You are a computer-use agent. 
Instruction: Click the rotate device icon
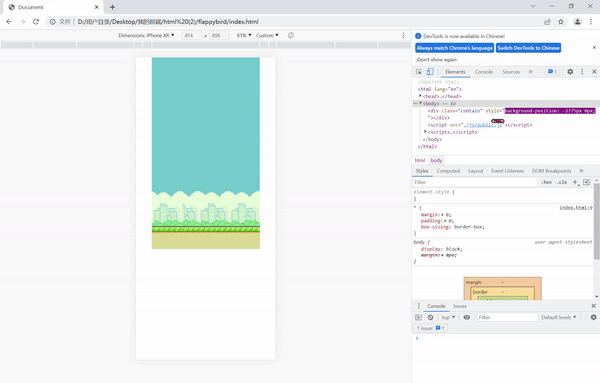291,35
